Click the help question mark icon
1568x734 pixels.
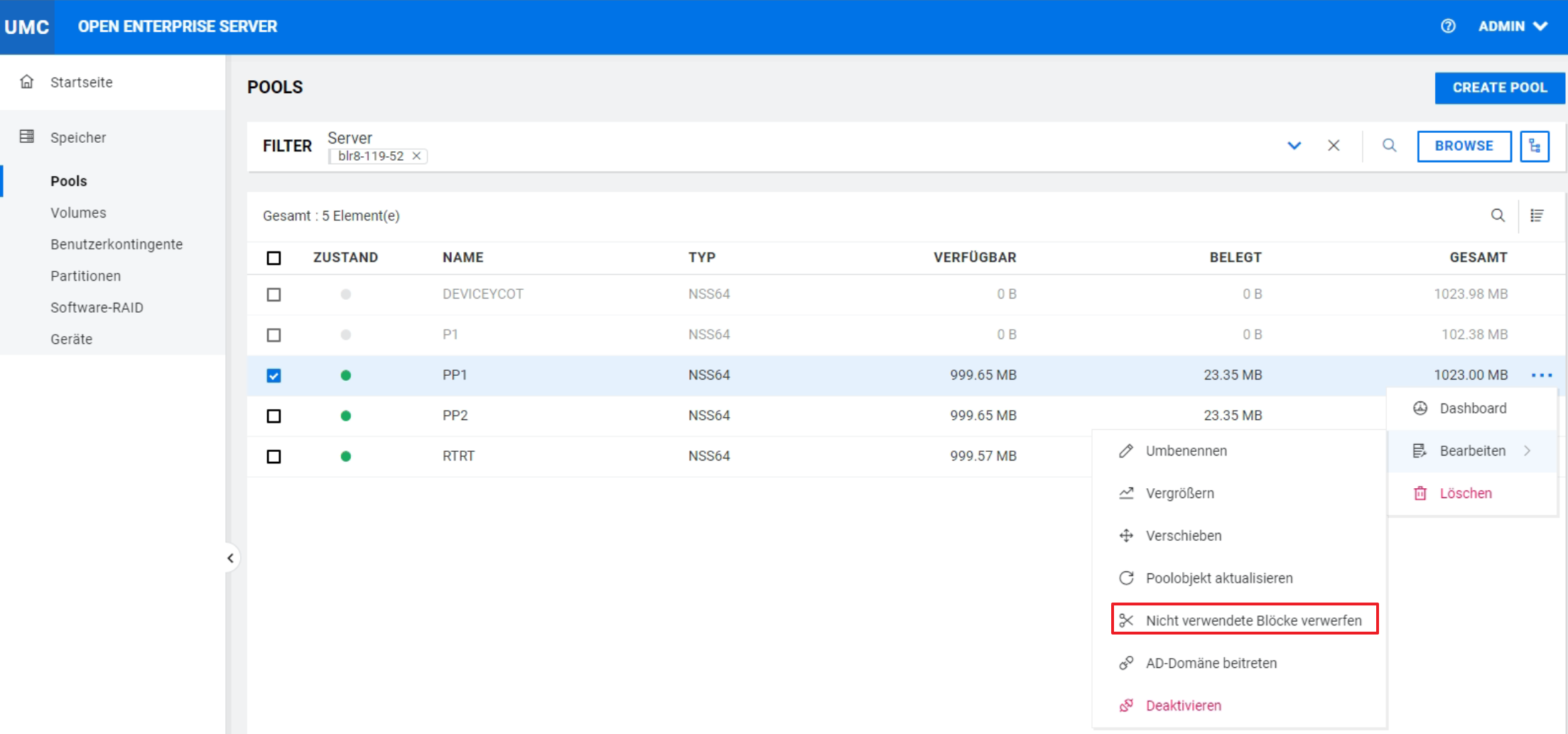(1447, 26)
